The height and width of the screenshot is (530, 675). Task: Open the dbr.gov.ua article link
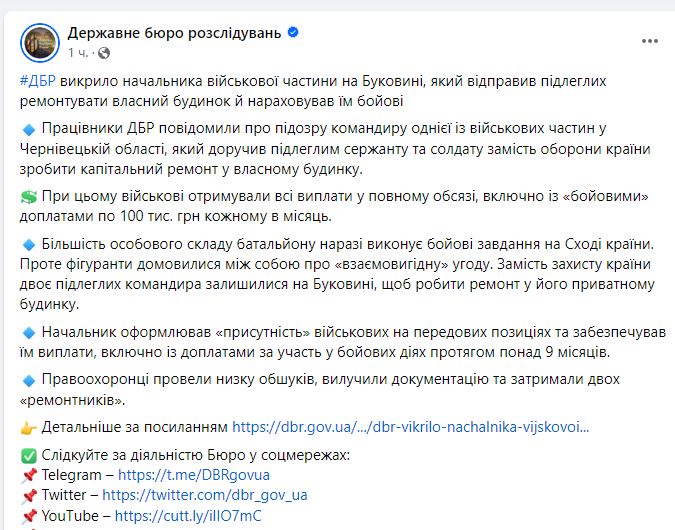(410, 427)
